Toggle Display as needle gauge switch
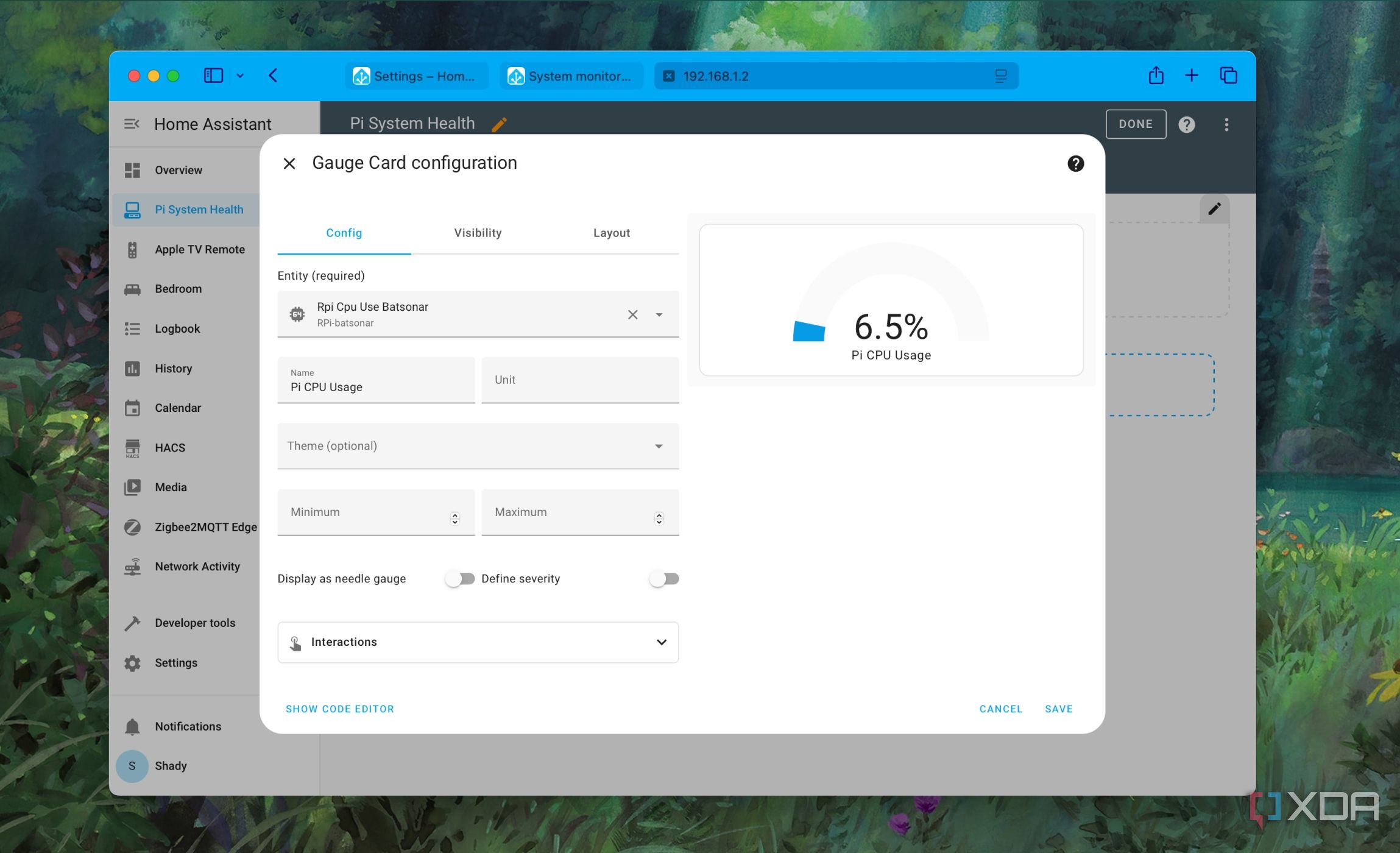This screenshot has height=853, width=1400. (x=460, y=578)
